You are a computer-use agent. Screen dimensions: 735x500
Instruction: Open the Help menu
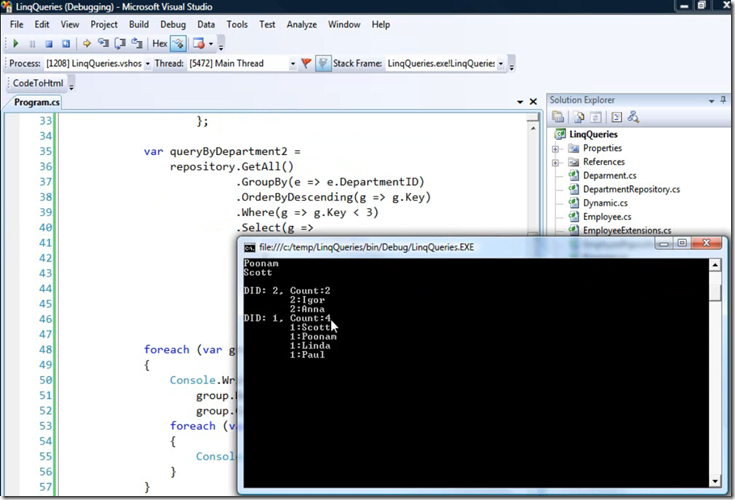(x=381, y=24)
